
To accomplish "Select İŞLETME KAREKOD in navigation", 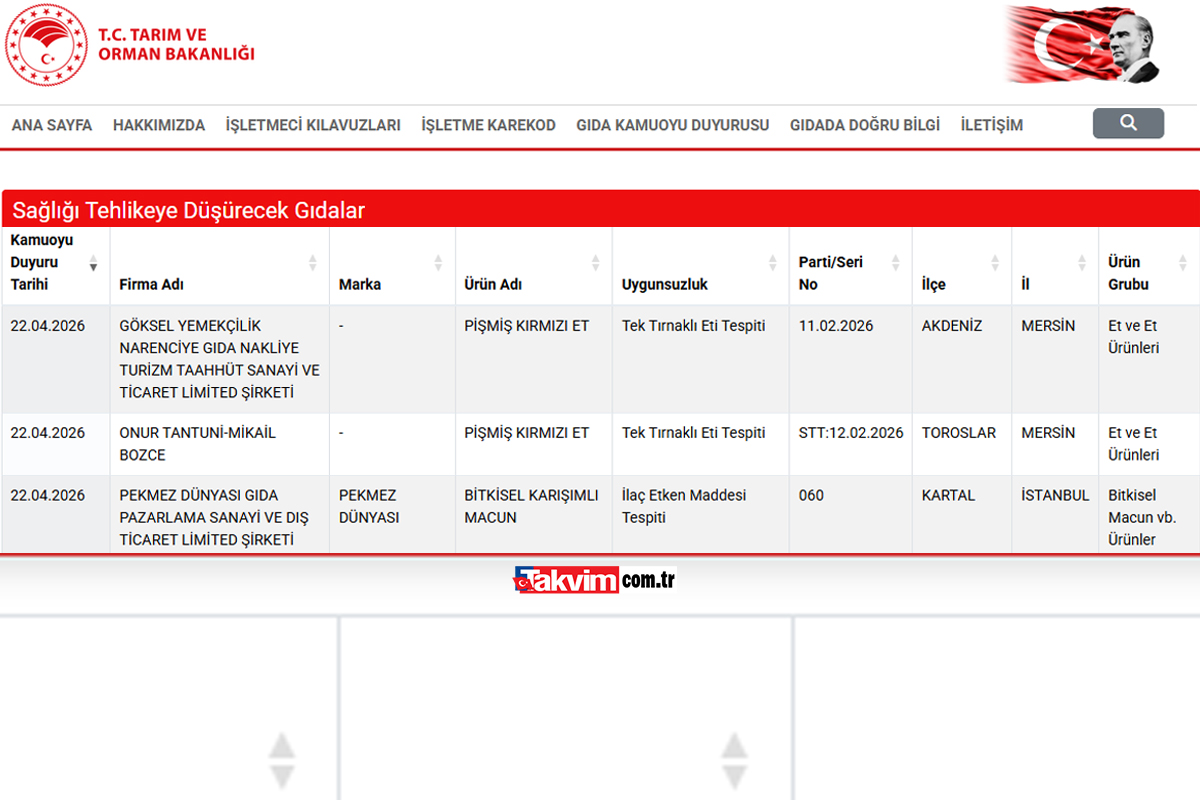I will (488, 125).
